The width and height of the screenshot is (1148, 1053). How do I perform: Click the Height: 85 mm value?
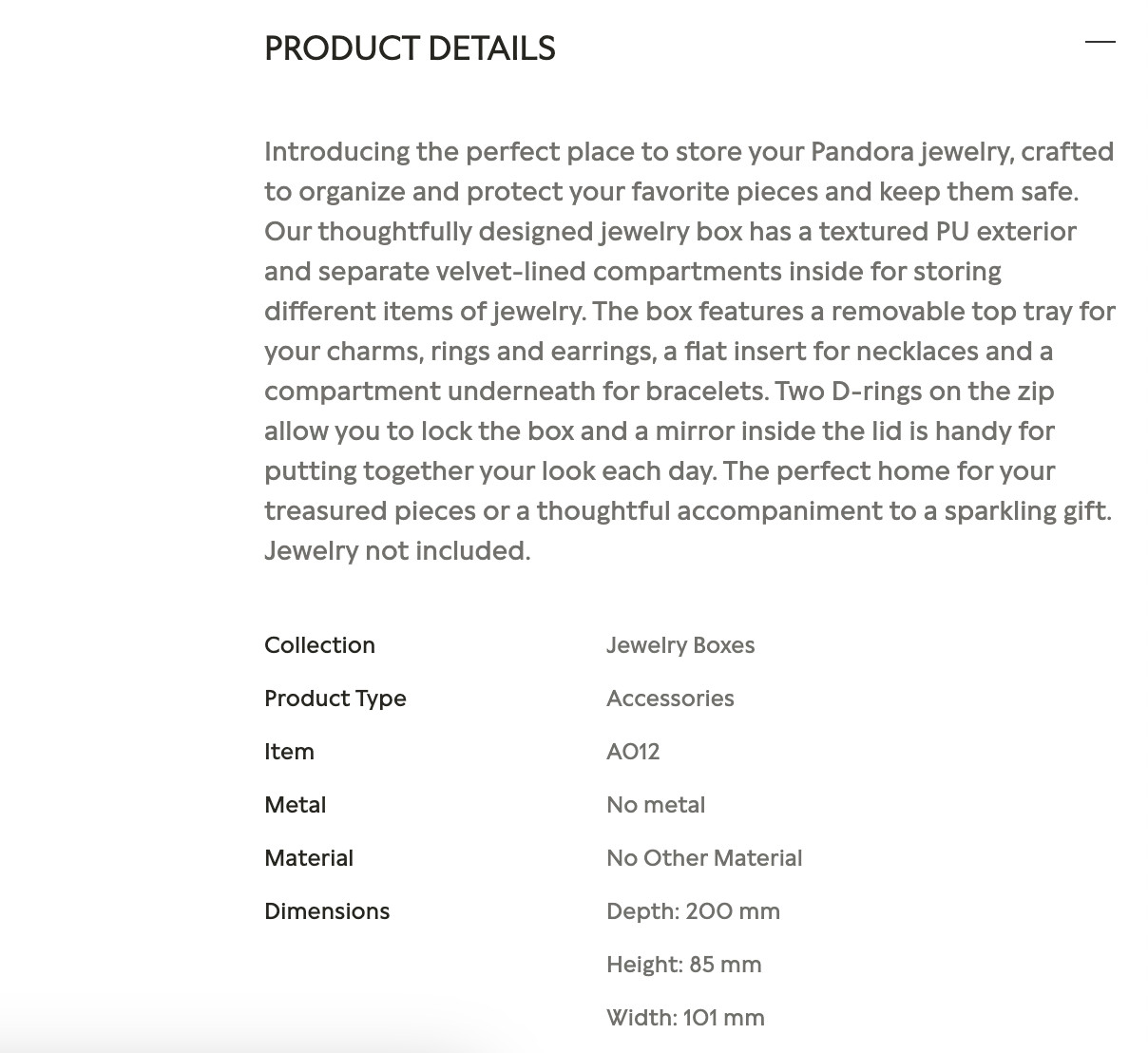tap(683, 965)
